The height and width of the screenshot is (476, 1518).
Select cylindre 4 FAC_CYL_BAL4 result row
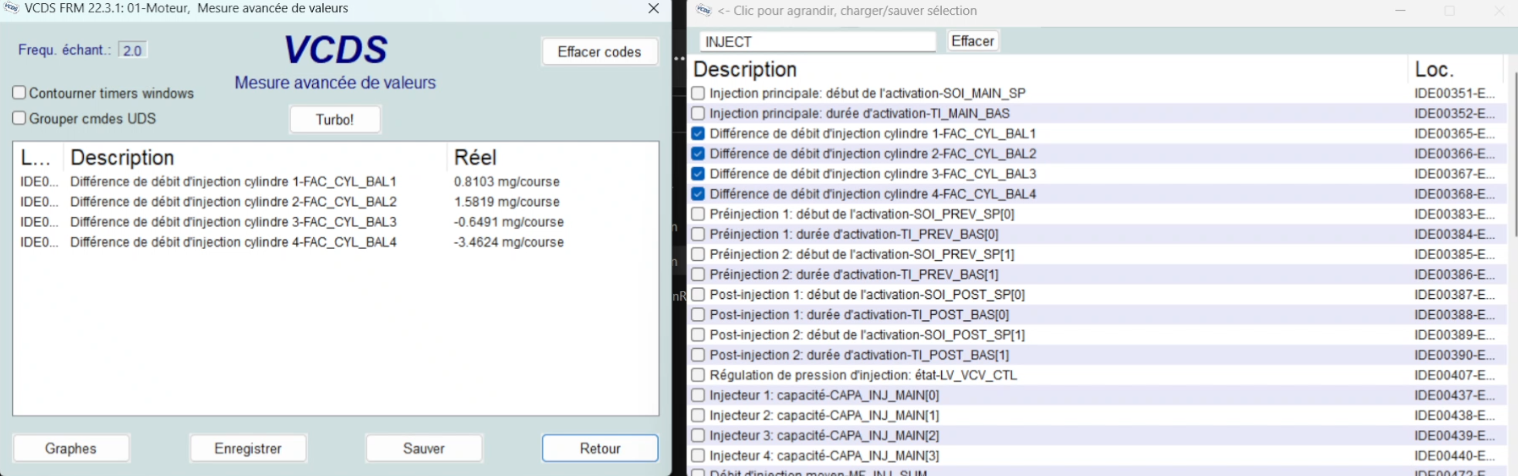point(335,242)
